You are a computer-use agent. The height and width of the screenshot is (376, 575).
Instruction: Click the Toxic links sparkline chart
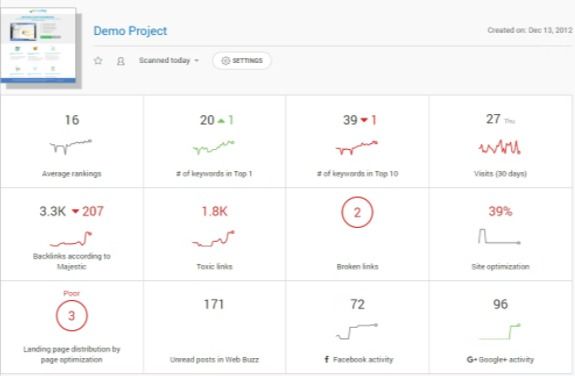coord(213,238)
